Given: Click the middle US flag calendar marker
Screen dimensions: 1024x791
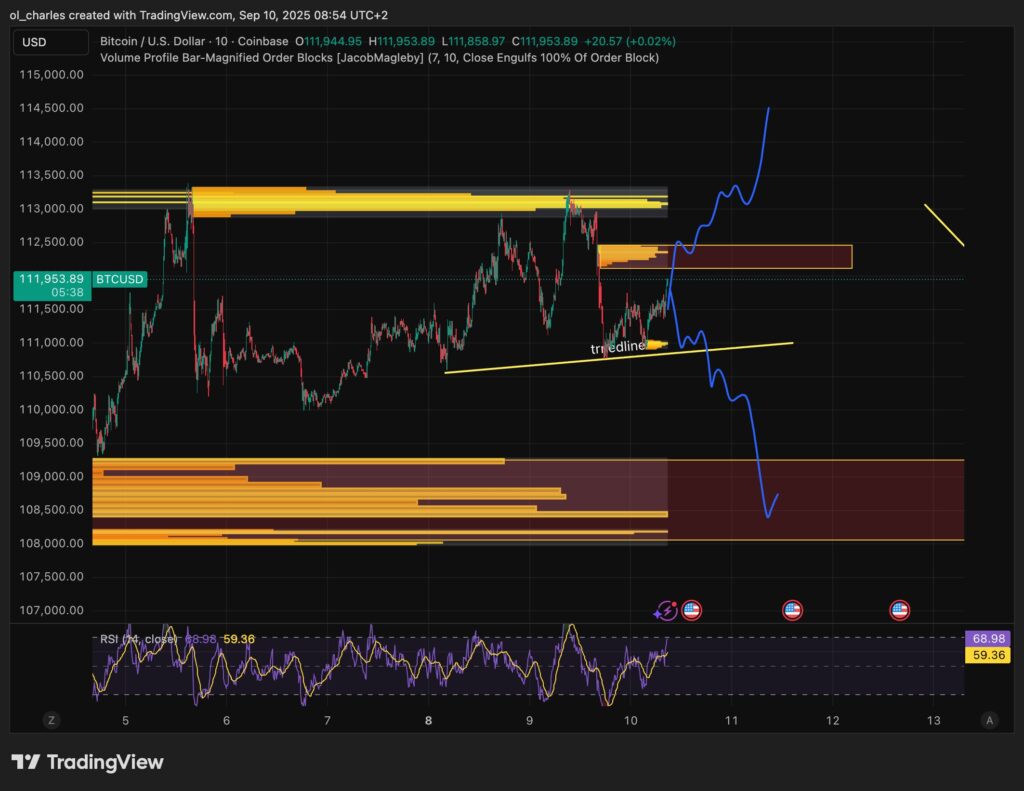Looking at the screenshot, I should tap(793, 610).
